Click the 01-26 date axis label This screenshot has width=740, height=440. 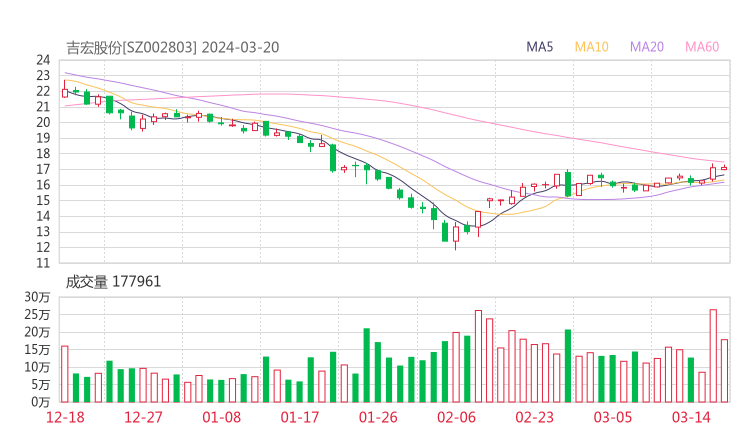coord(378,417)
